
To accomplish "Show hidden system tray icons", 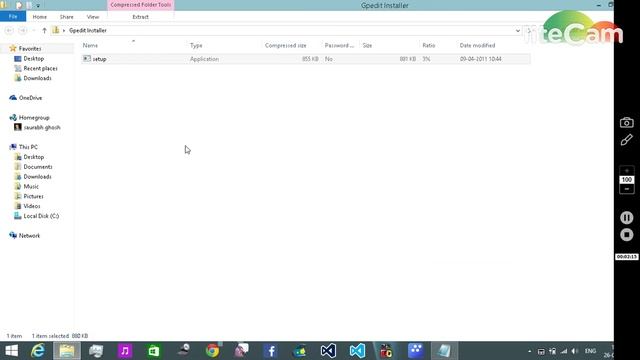I will pos(529,351).
